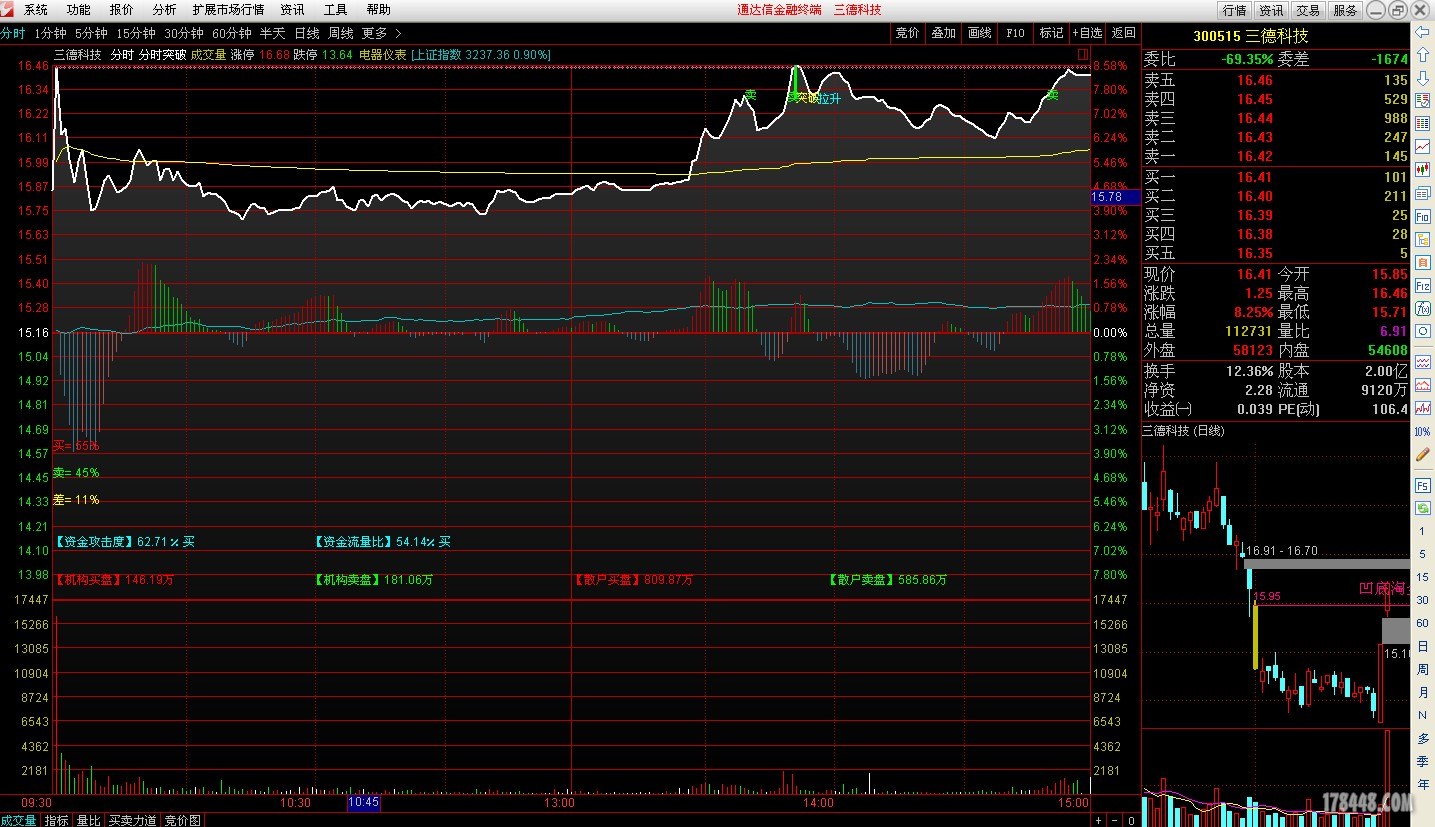Select the pencil drawing sidebar icon
Image resolution: width=1435 pixels, height=827 pixels.
[x=1422, y=454]
